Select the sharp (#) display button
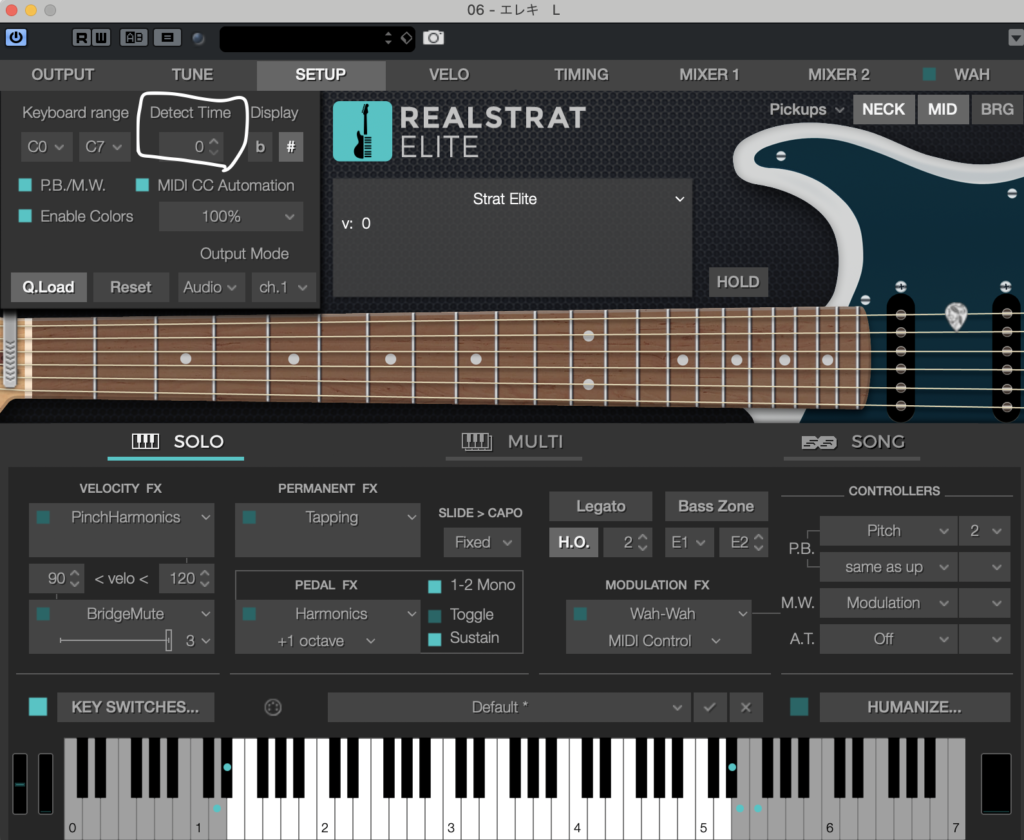The image size is (1024, 840). pyautogui.click(x=290, y=146)
